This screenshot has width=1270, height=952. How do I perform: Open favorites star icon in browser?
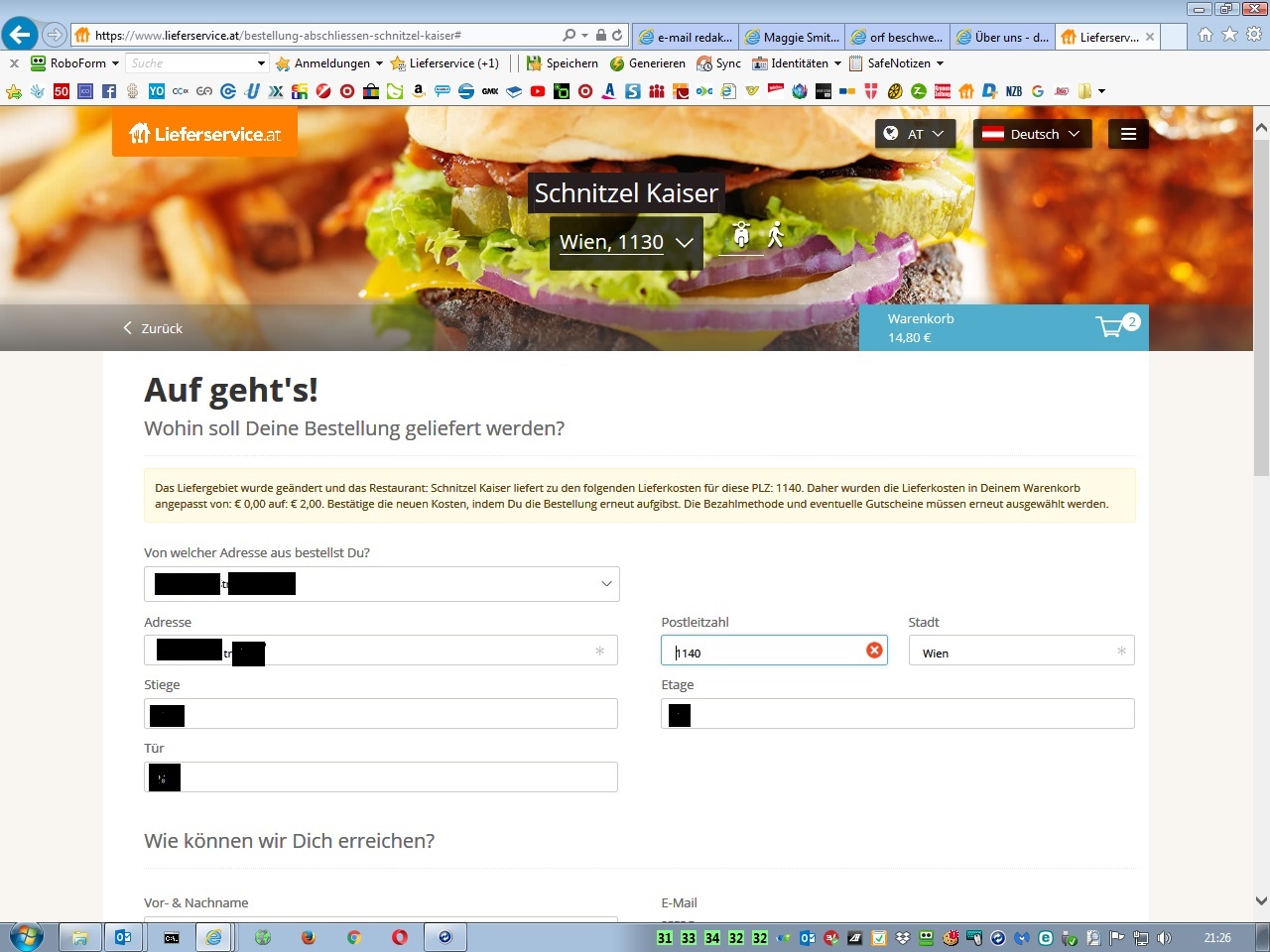coord(1229,35)
